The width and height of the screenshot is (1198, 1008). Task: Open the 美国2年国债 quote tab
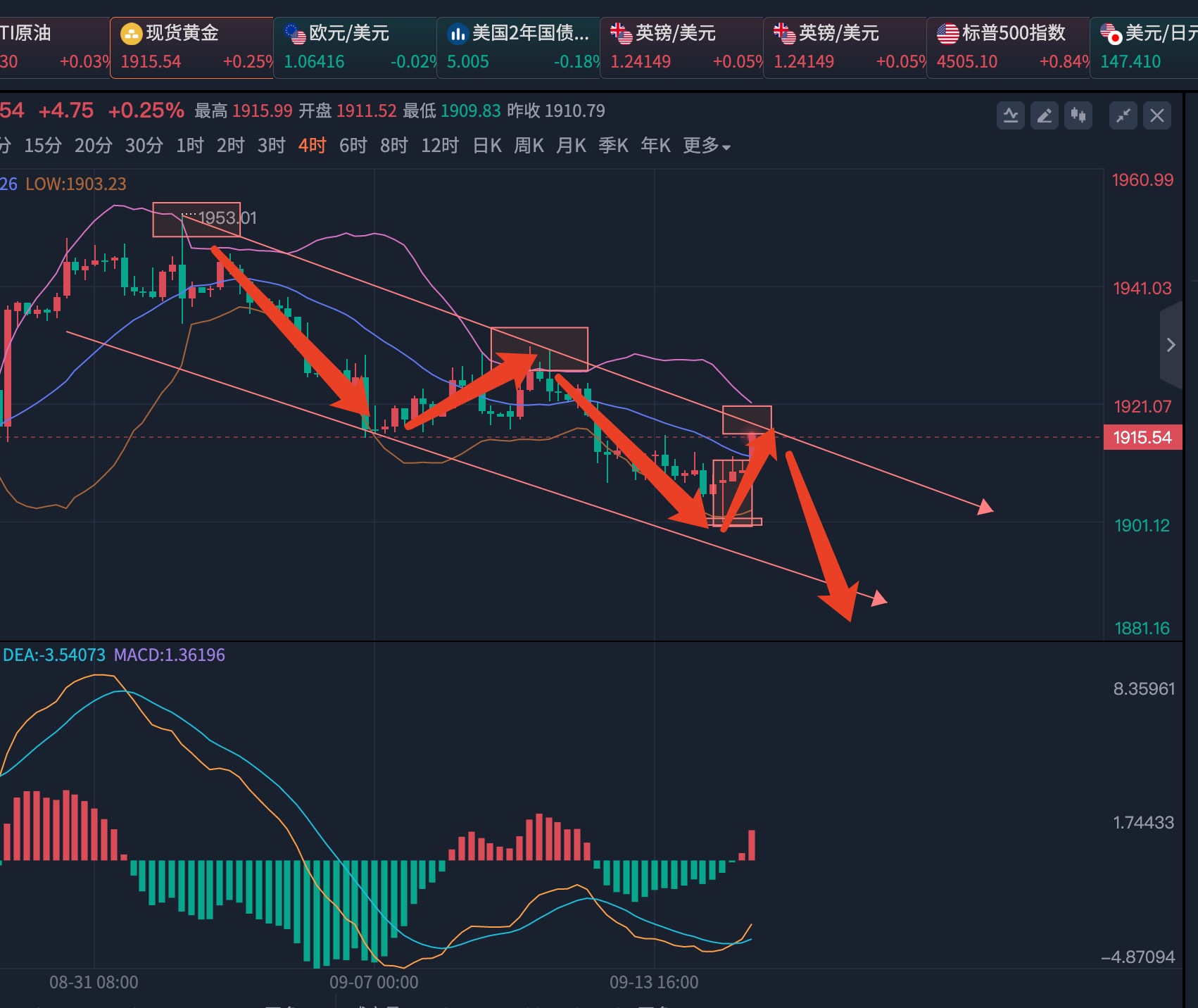point(518,47)
